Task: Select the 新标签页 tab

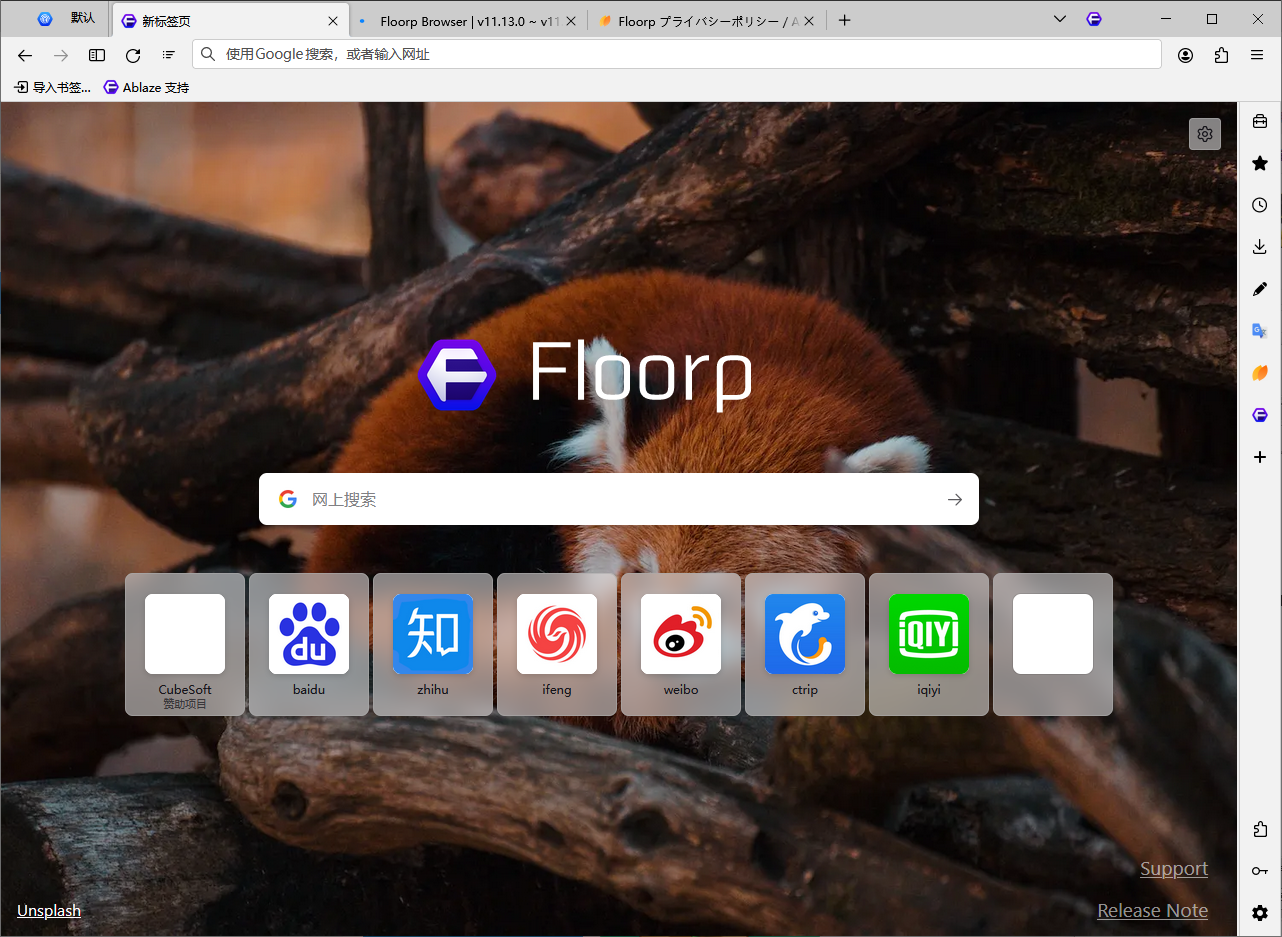Action: (x=231, y=21)
